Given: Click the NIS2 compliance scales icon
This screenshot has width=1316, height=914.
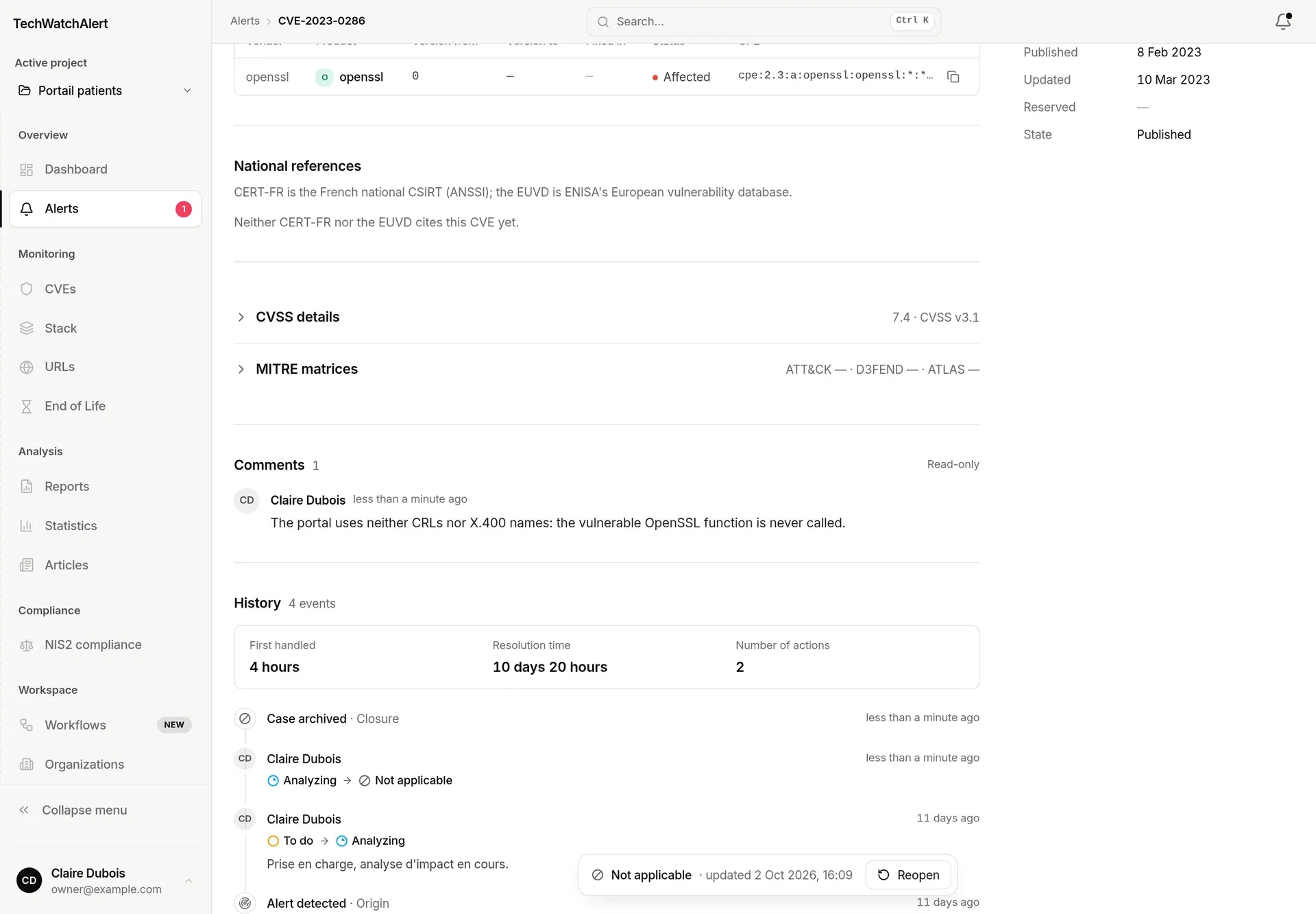Looking at the screenshot, I should [x=27, y=645].
